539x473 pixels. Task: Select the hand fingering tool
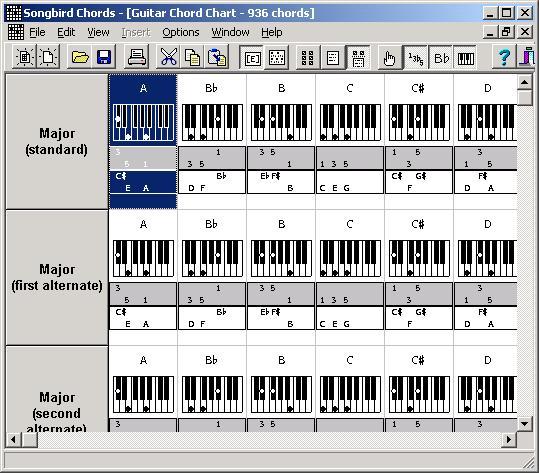tap(389, 58)
